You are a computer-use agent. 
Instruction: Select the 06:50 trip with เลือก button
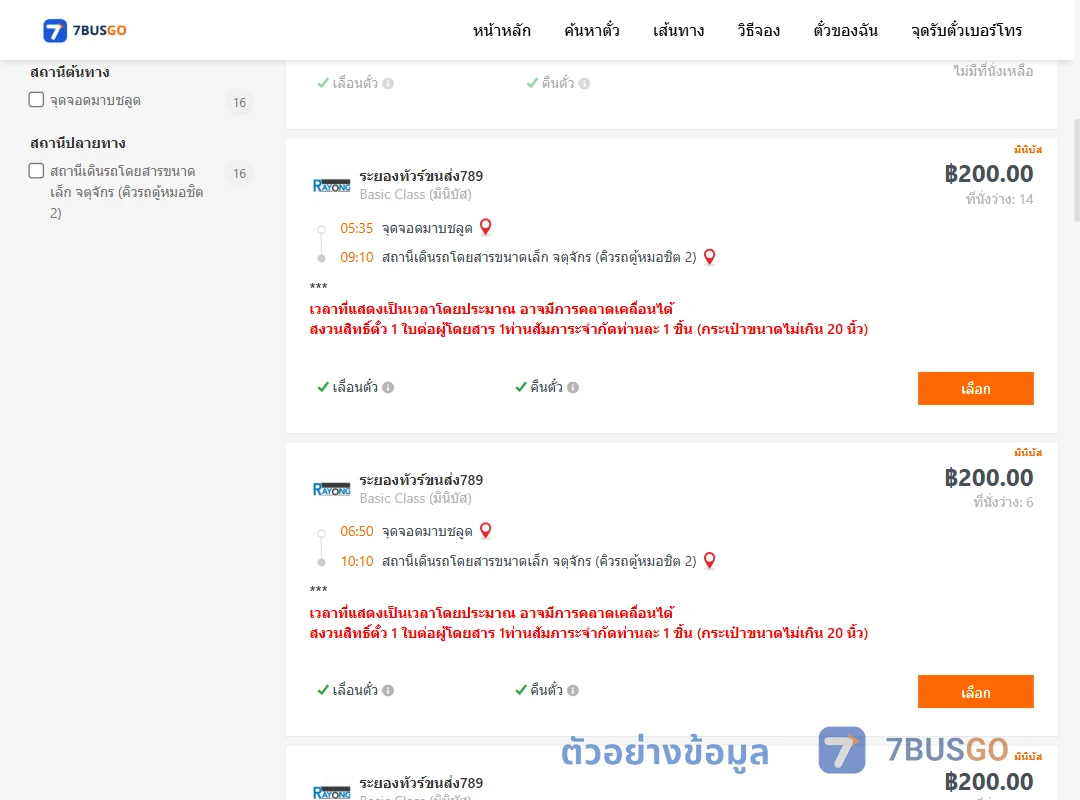coord(975,692)
